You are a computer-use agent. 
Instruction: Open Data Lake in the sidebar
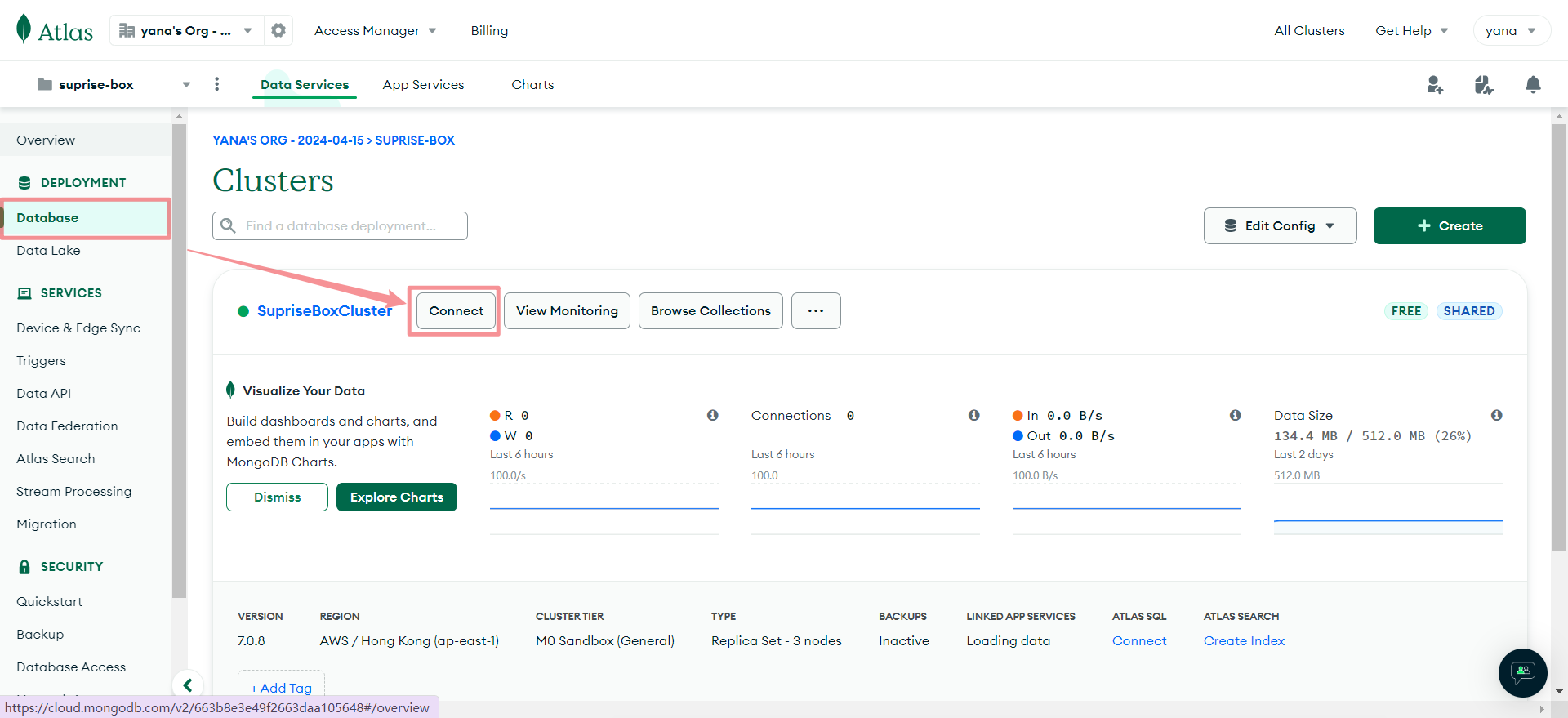(48, 250)
